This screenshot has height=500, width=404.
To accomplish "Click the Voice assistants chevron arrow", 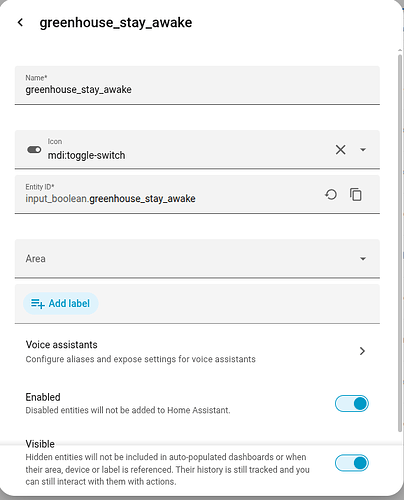I will 363,351.
